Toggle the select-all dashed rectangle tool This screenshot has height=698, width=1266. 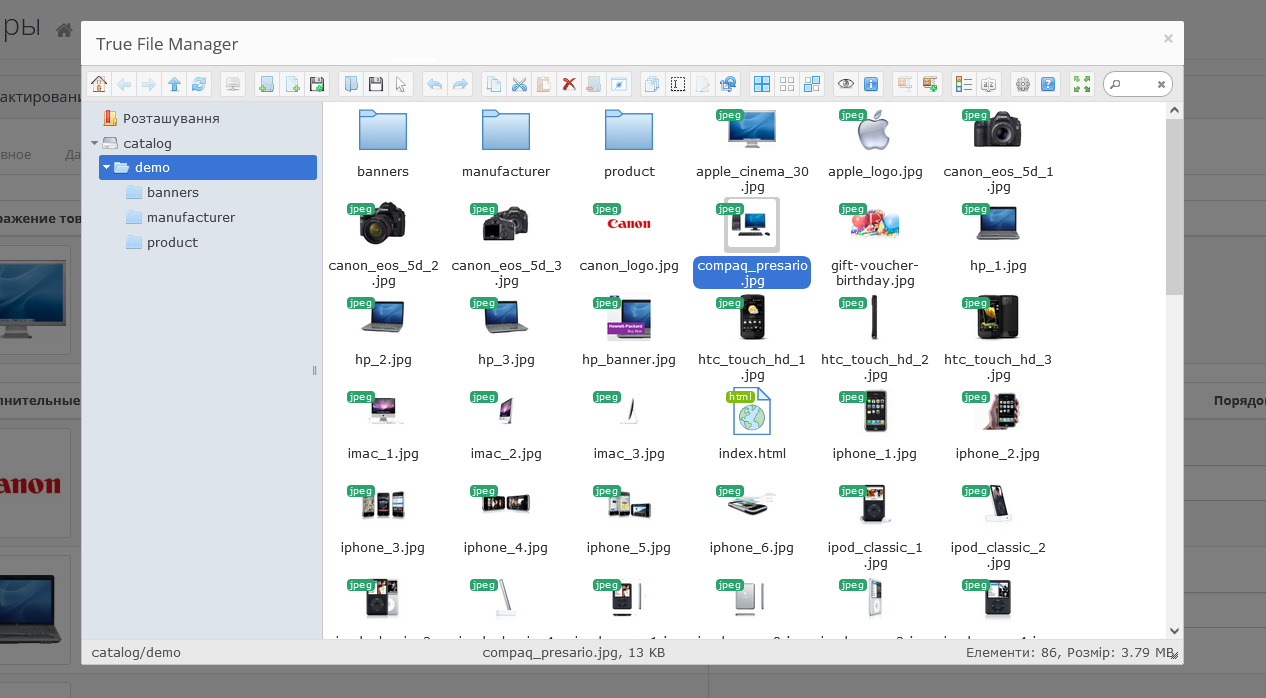click(678, 84)
